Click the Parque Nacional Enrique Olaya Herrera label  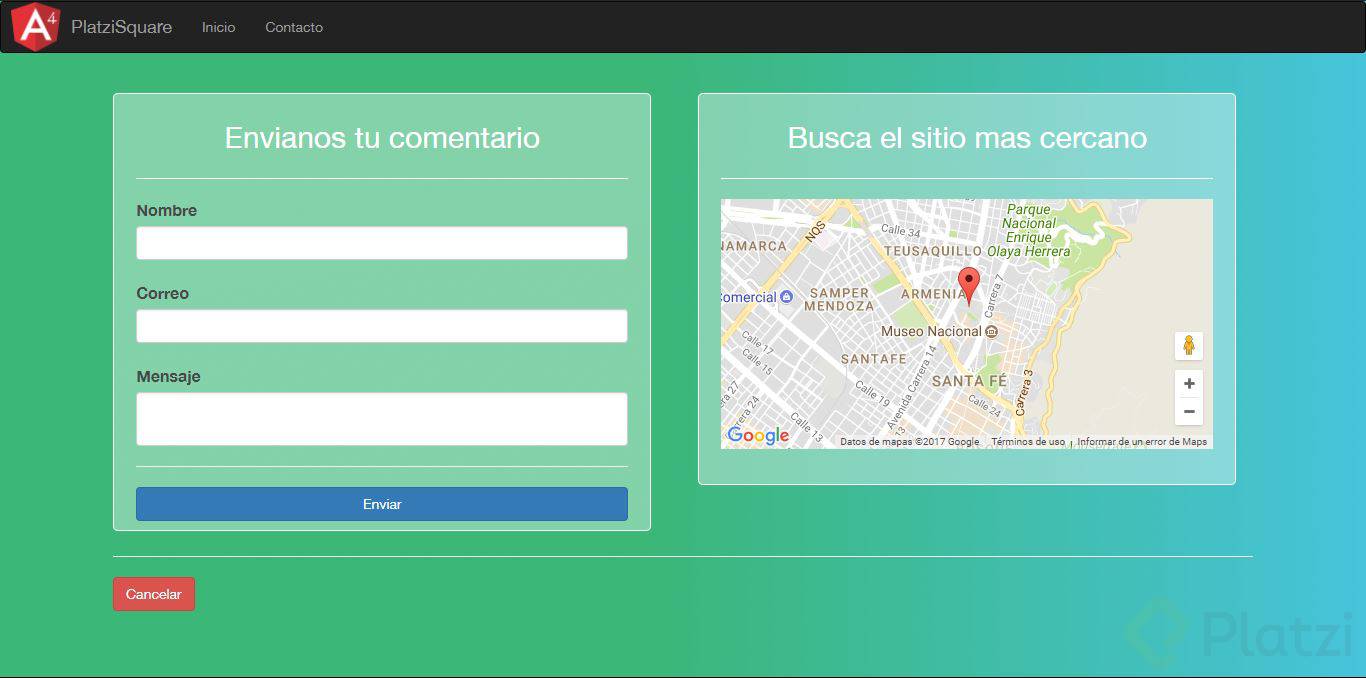pos(1029,230)
